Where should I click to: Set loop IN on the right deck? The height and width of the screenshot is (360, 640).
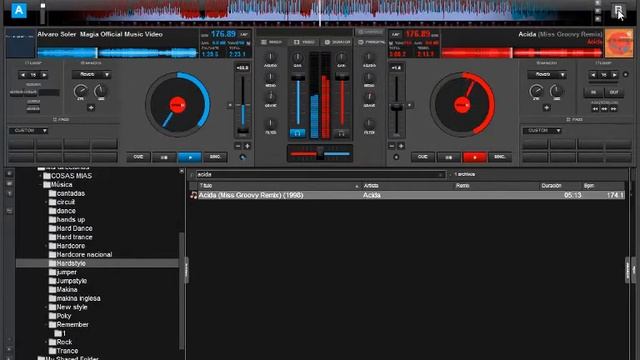(x=593, y=93)
